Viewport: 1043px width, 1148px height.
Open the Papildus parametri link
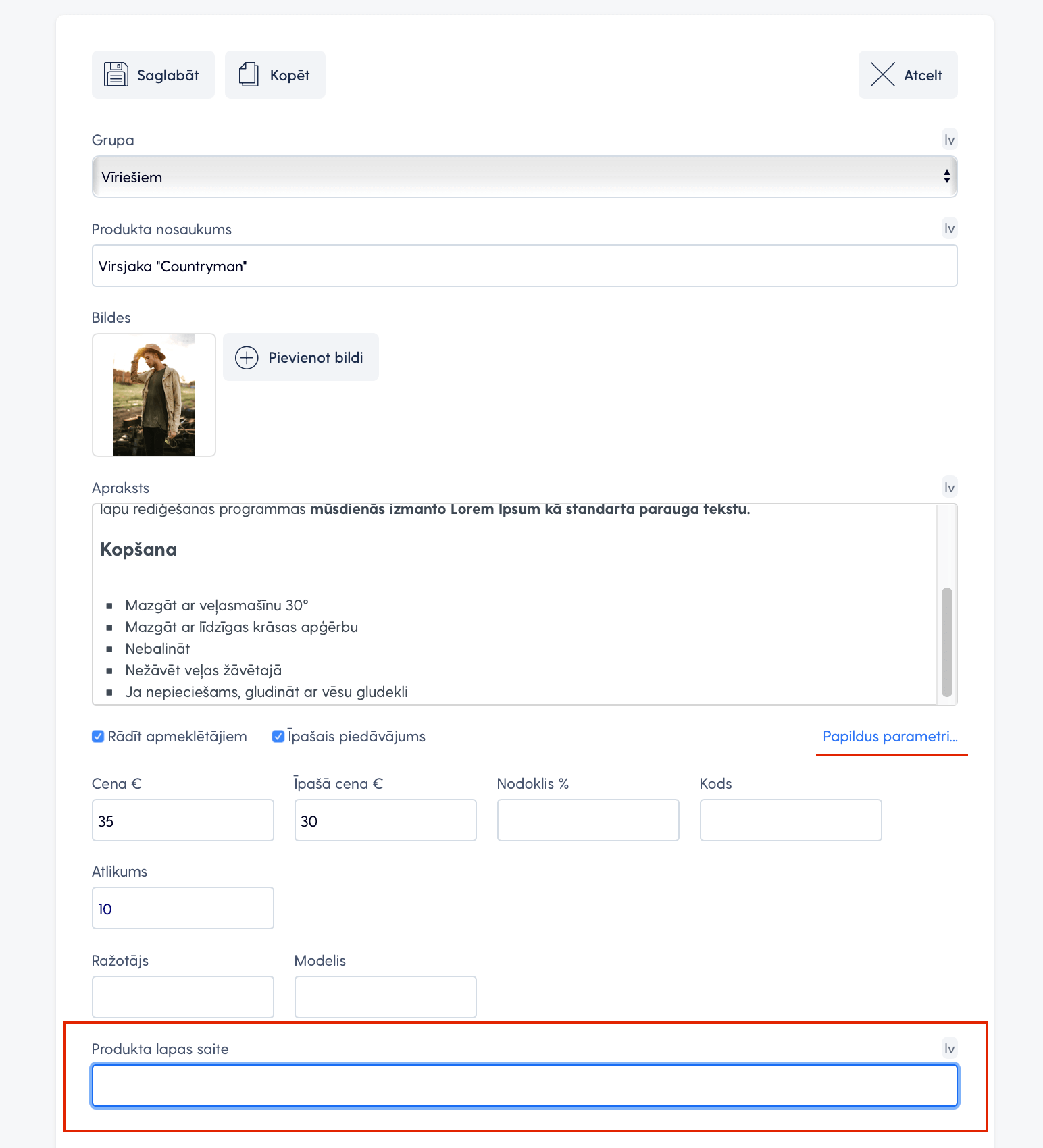pos(890,736)
